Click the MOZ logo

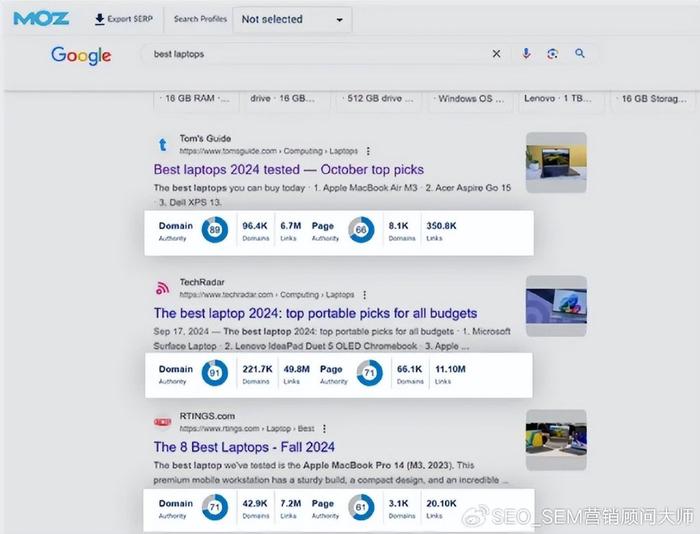point(41,19)
